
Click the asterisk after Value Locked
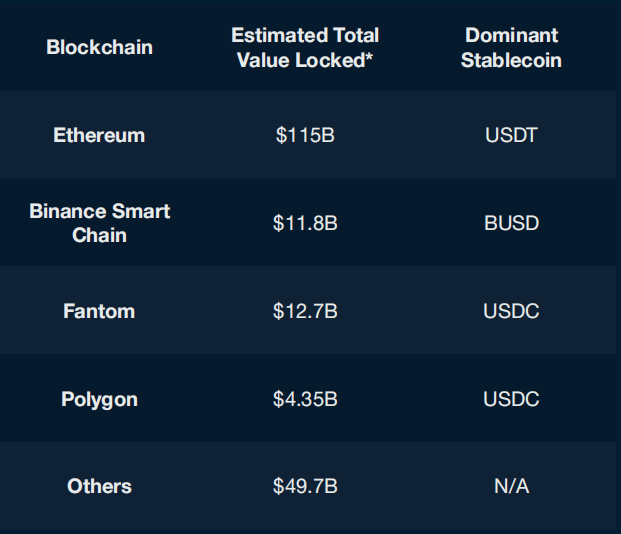369,57
